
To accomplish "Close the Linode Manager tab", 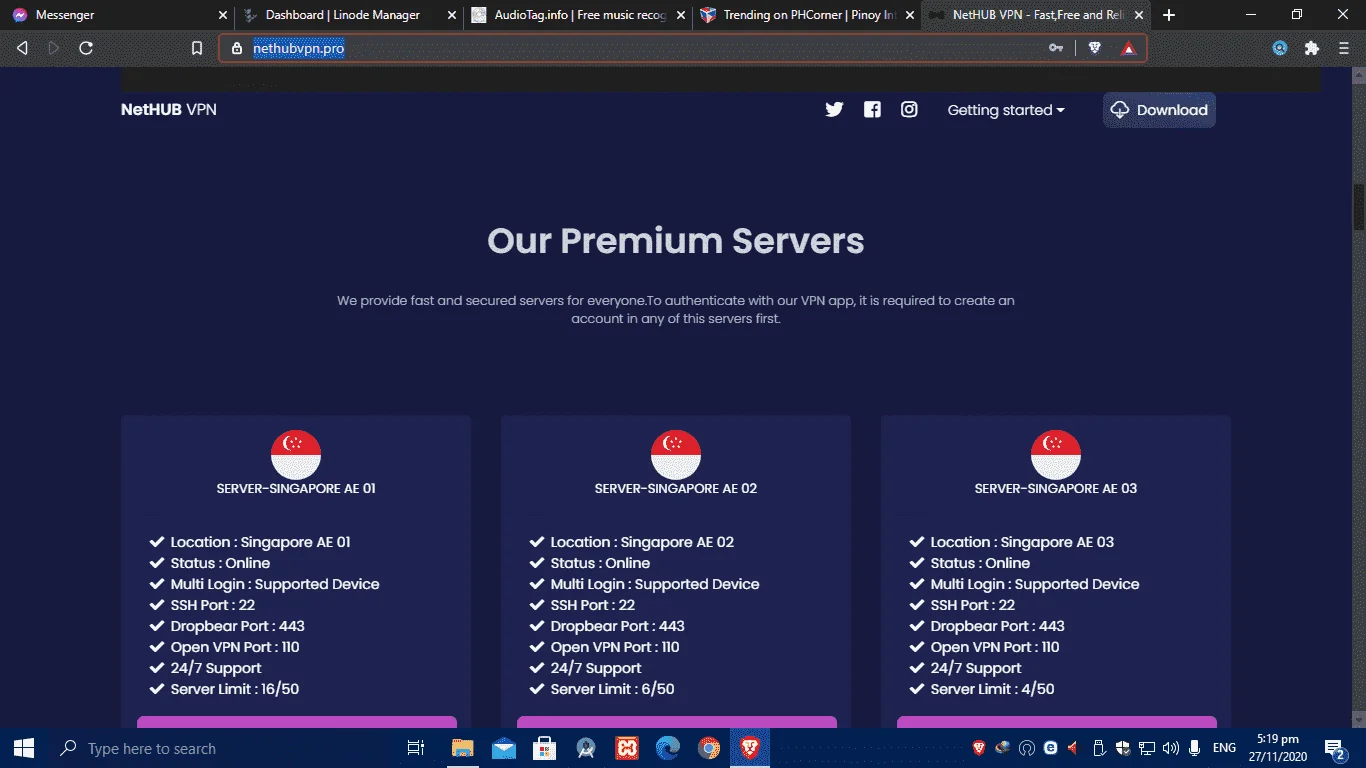I will click(x=452, y=15).
